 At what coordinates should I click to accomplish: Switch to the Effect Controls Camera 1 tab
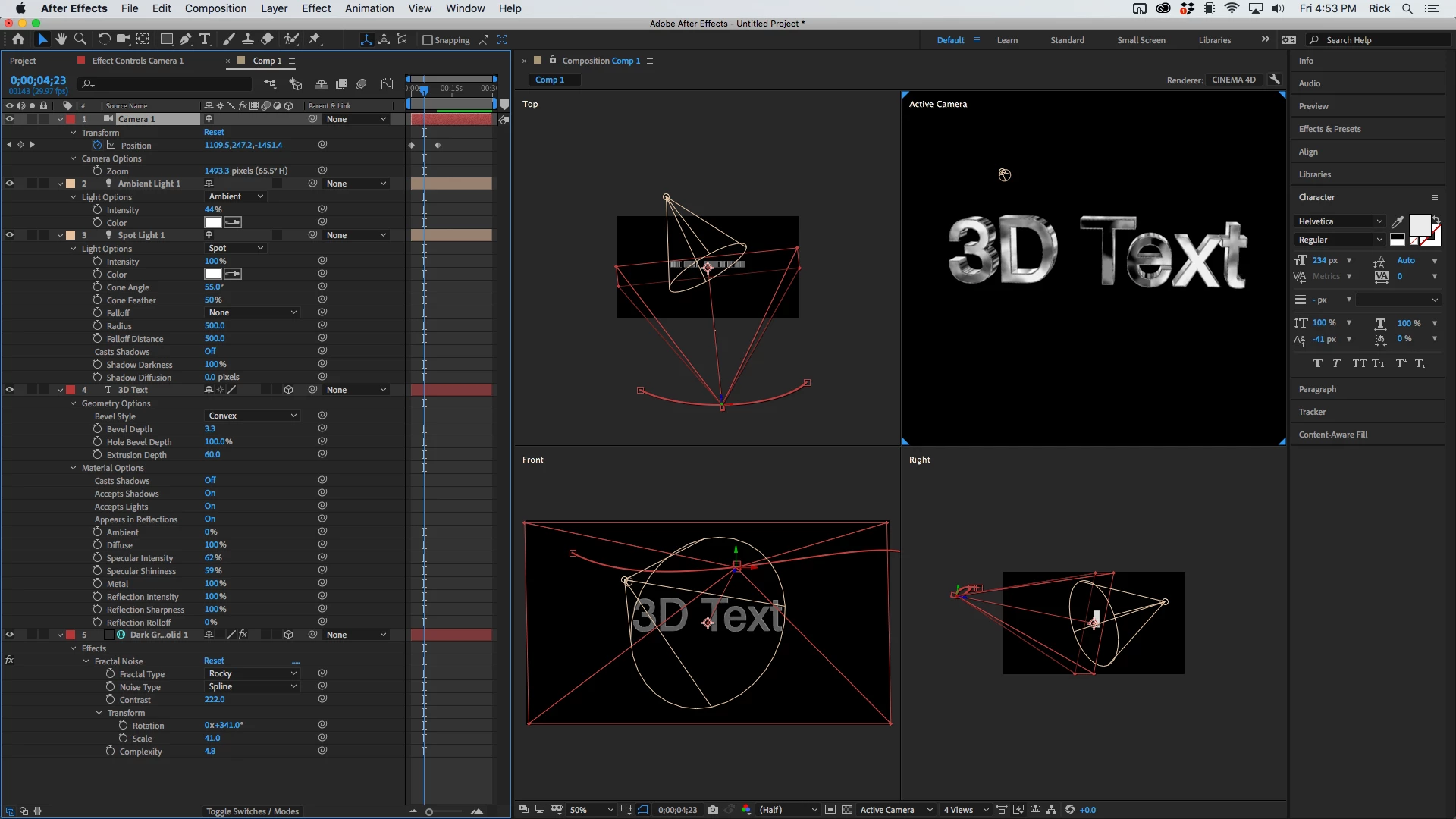137,61
